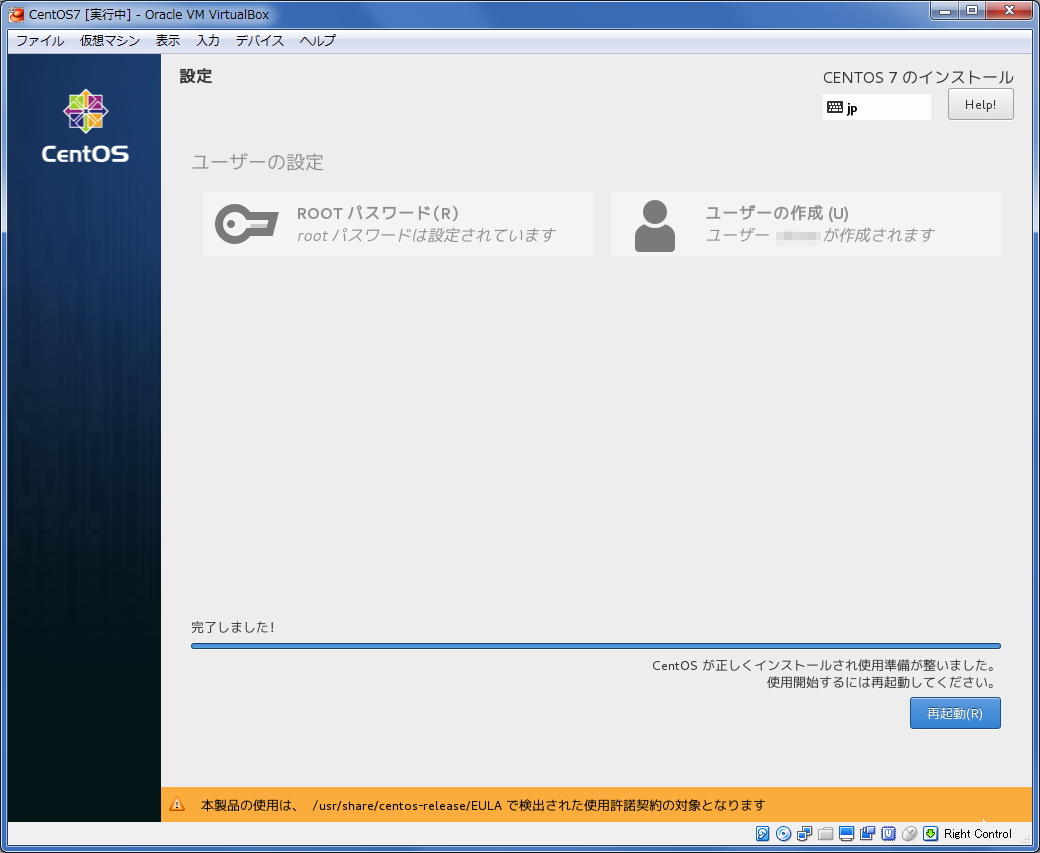1040x853 pixels.
Task: Open the 仮想マシン menu
Action: tap(110, 41)
